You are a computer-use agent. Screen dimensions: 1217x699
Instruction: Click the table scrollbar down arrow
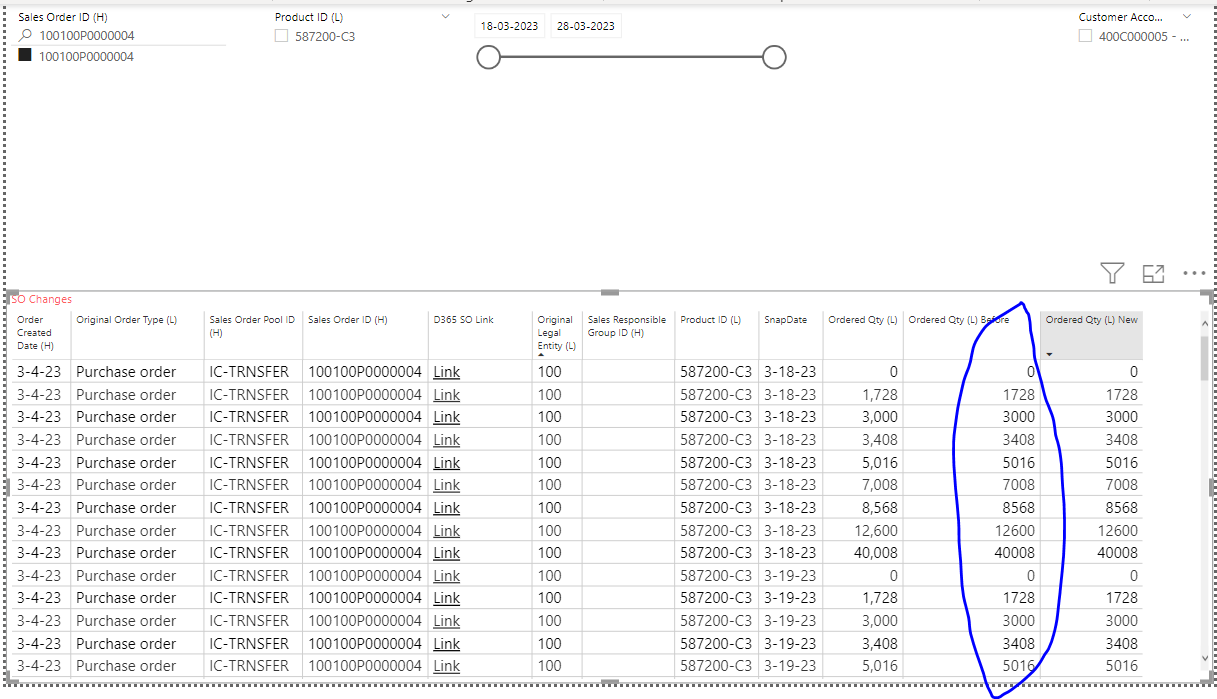pos(1204,658)
